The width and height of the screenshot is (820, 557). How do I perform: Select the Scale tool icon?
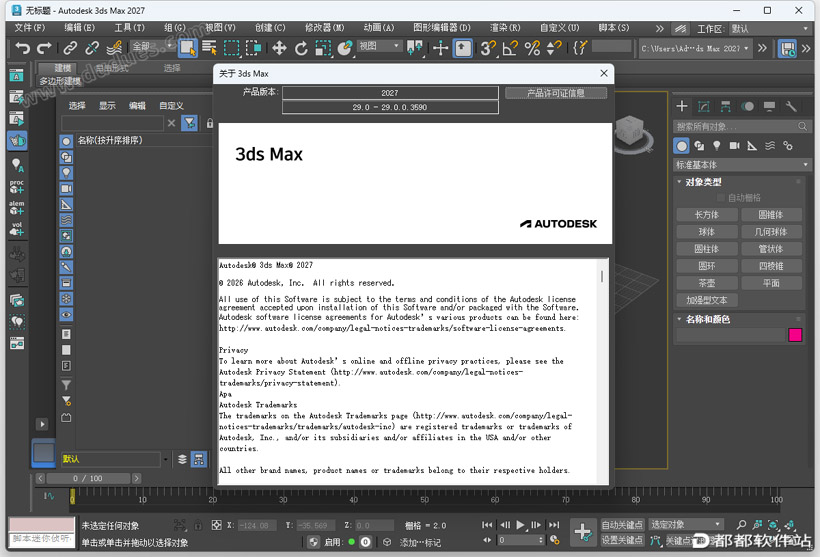pos(323,48)
